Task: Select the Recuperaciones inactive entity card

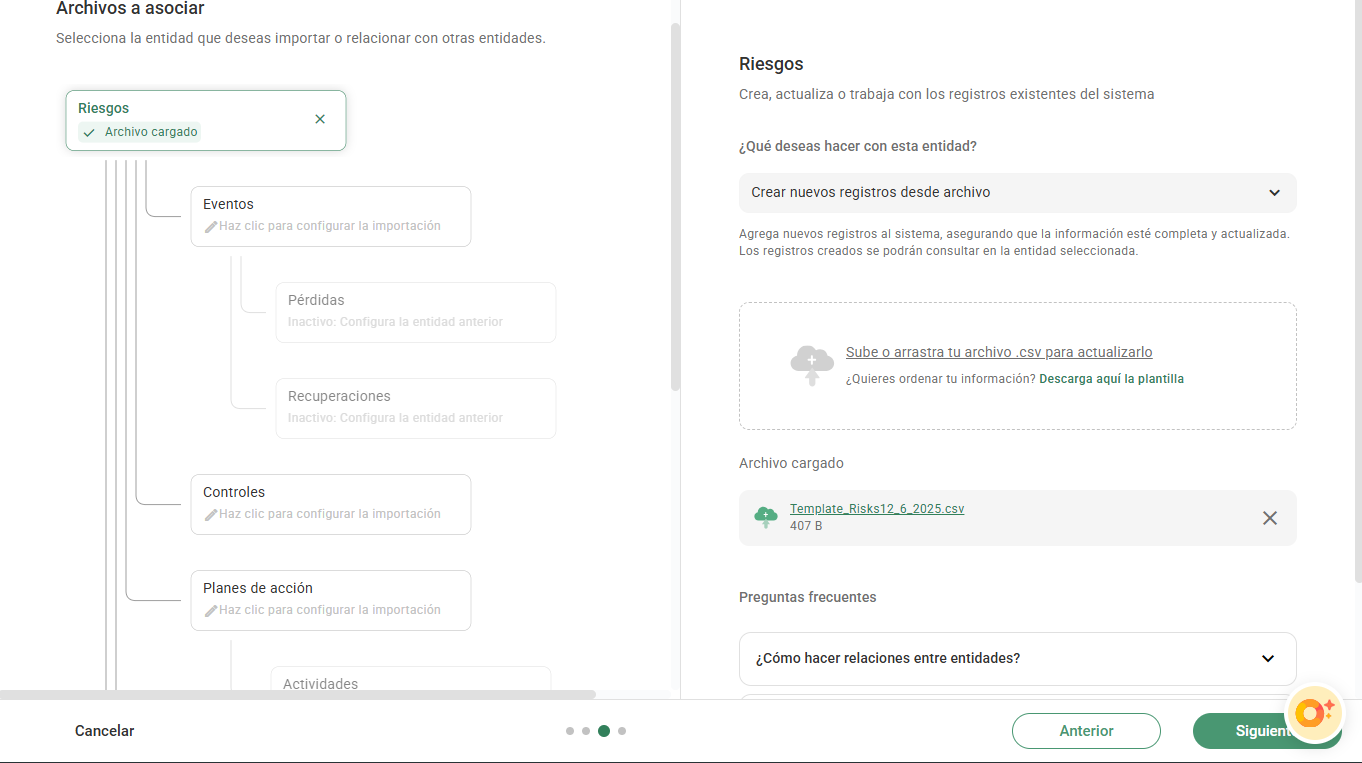Action: coord(416,408)
